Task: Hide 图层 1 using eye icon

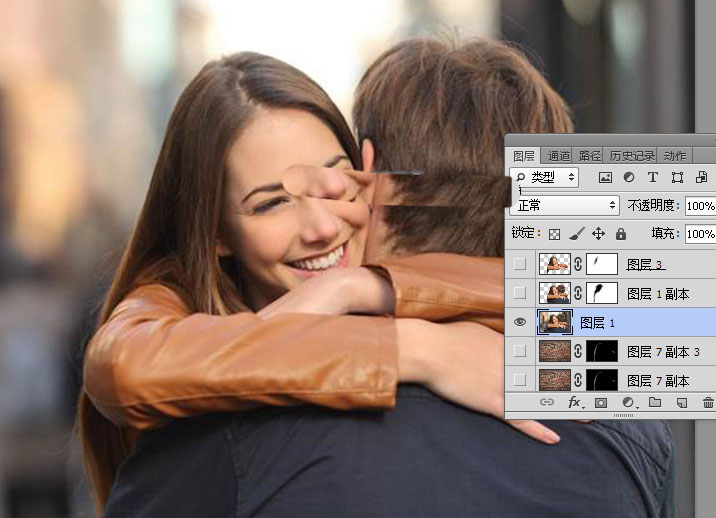Action: (x=520, y=322)
